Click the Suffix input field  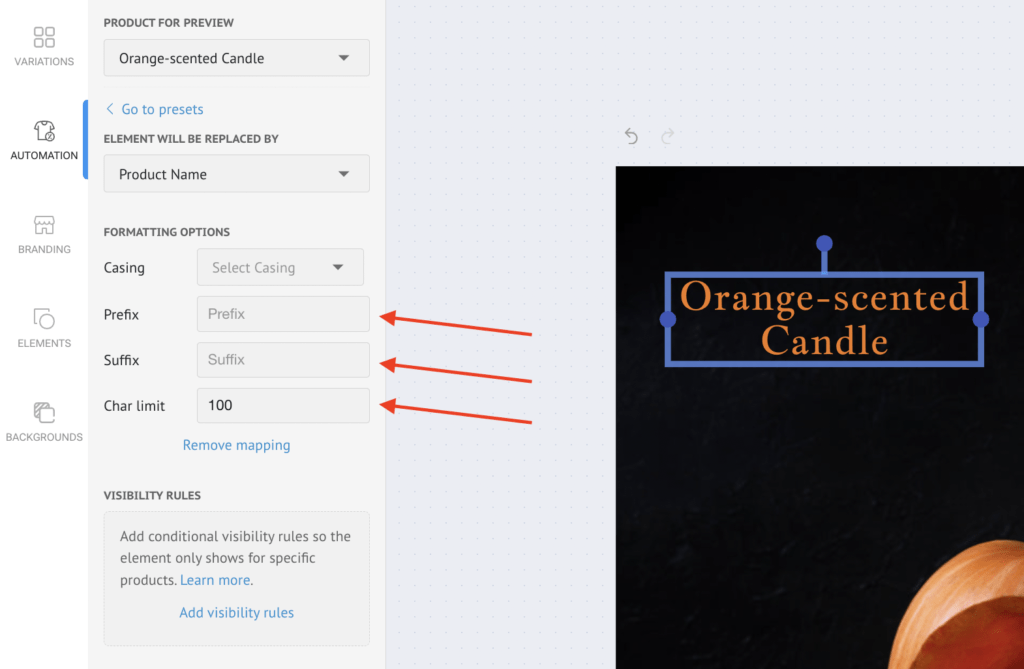click(283, 360)
